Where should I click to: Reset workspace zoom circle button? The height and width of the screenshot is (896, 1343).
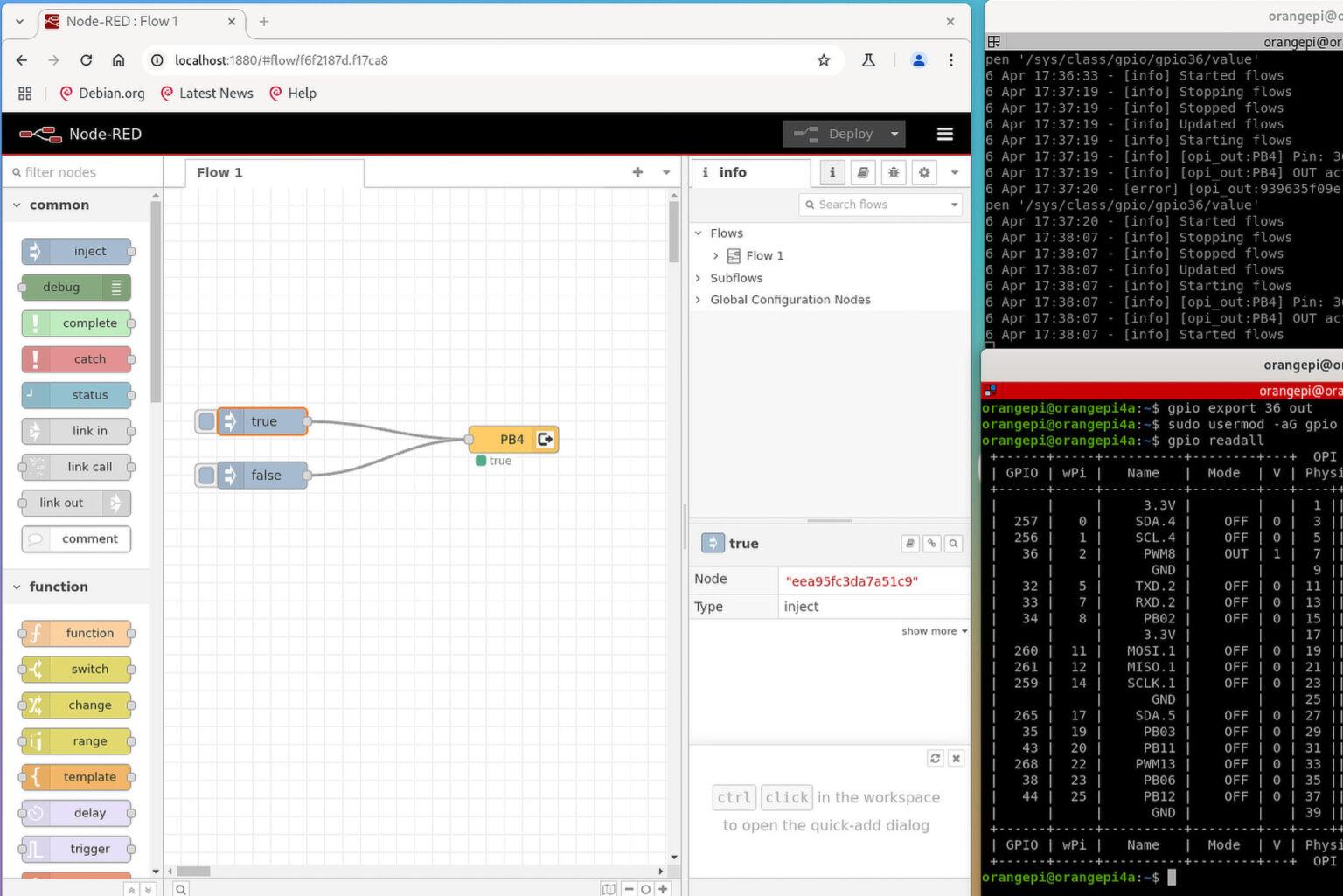645,888
